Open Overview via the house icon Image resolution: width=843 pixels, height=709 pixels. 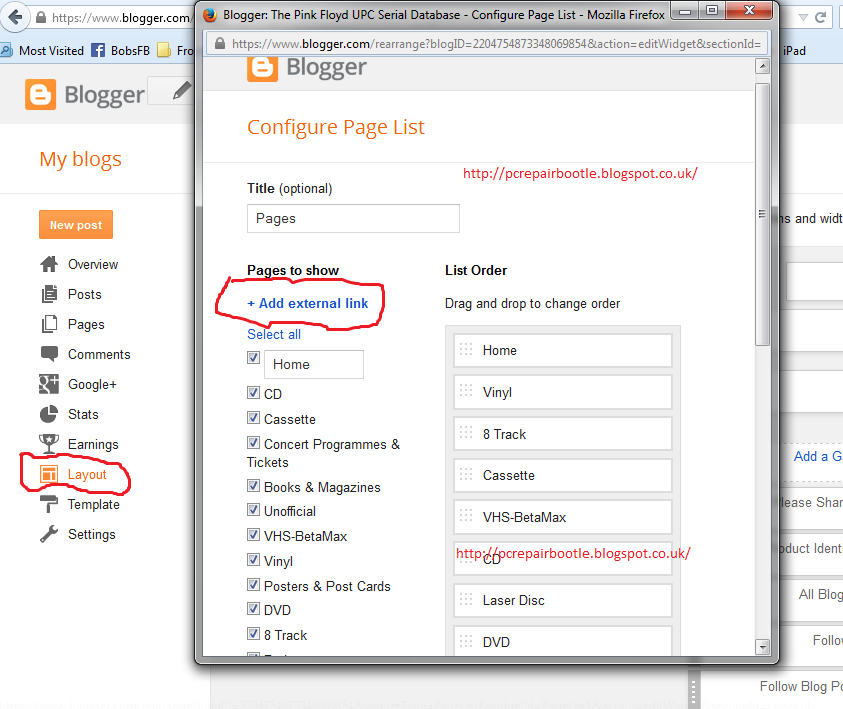(49, 264)
